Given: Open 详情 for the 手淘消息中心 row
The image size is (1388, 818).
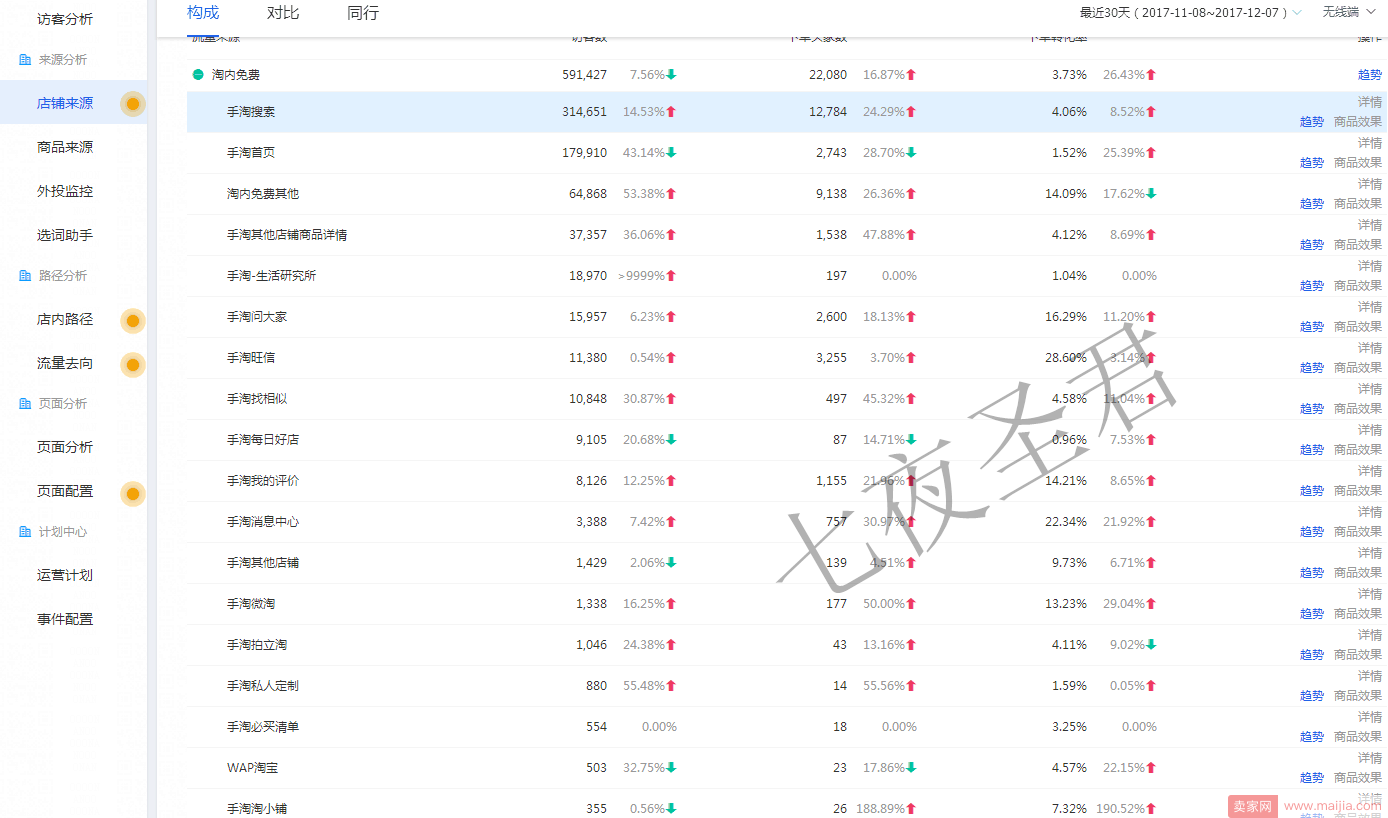Looking at the screenshot, I should 1370,512.
